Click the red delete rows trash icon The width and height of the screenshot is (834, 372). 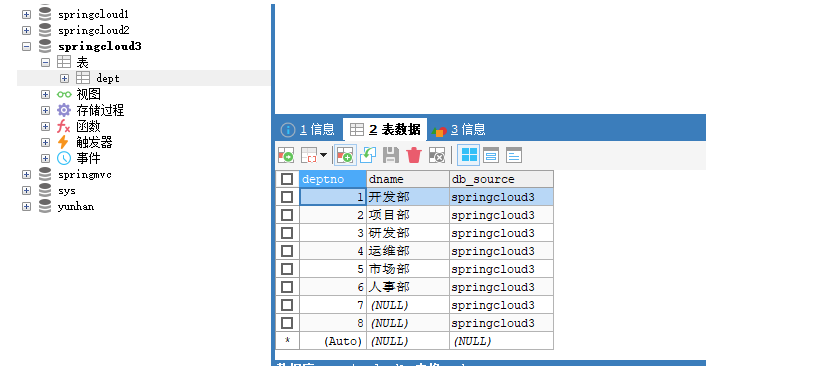[414, 155]
